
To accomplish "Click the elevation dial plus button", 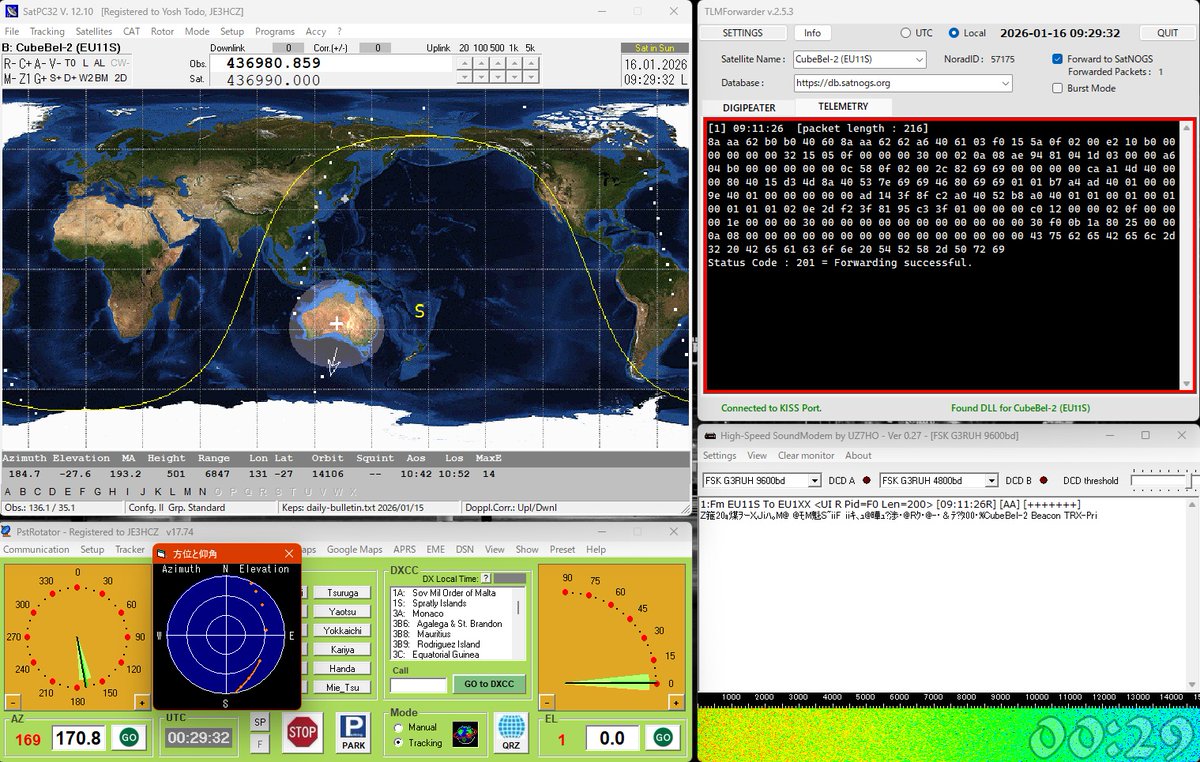I will [678, 702].
